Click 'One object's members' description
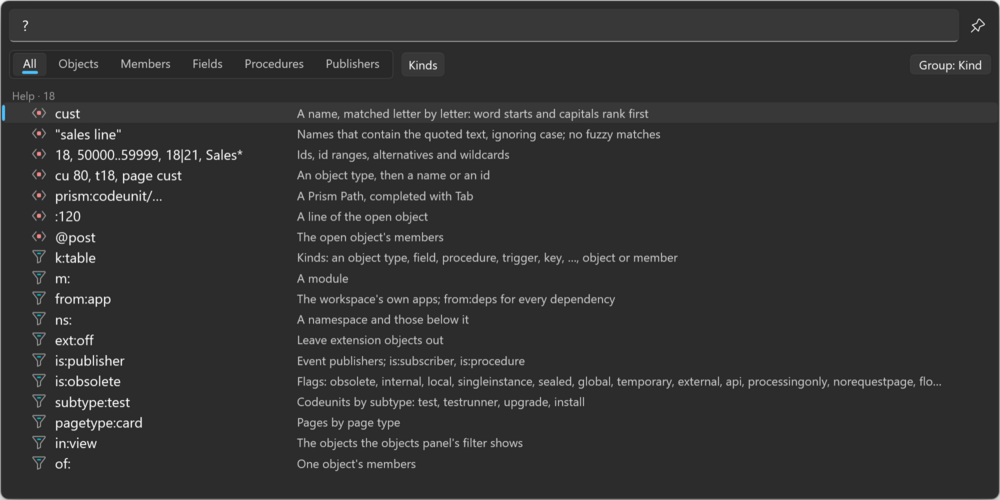This screenshot has height=500, width=1000. pos(356,464)
